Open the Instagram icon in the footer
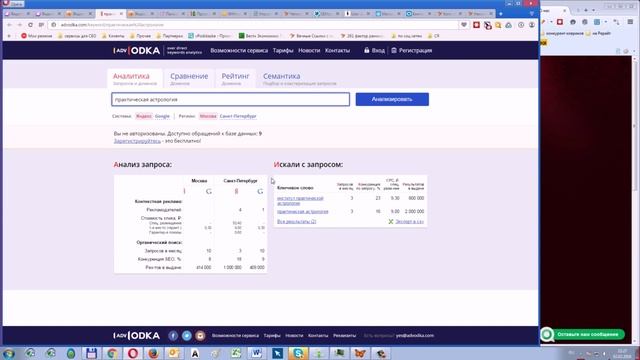This screenshot has width=640, height=360. click(x=200, y=336)
